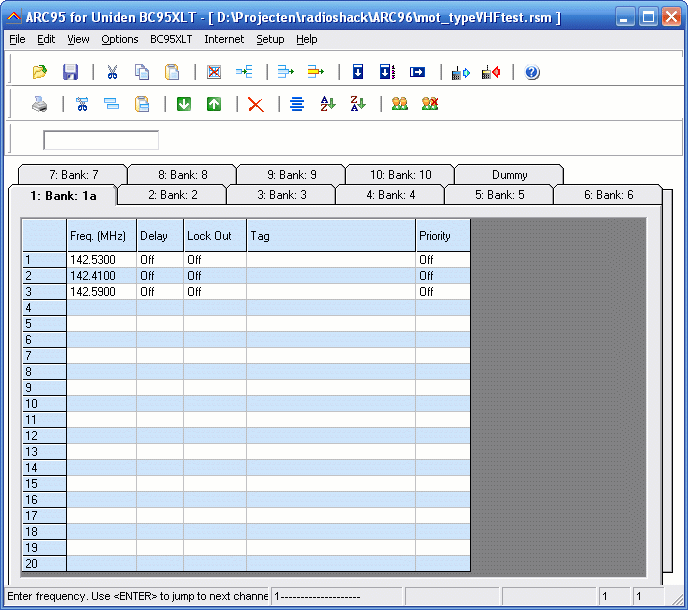The height and width of the screenshot is (610, 688).
Task: Select row header 4 in the channel grid
Action: tap(44, 308)
